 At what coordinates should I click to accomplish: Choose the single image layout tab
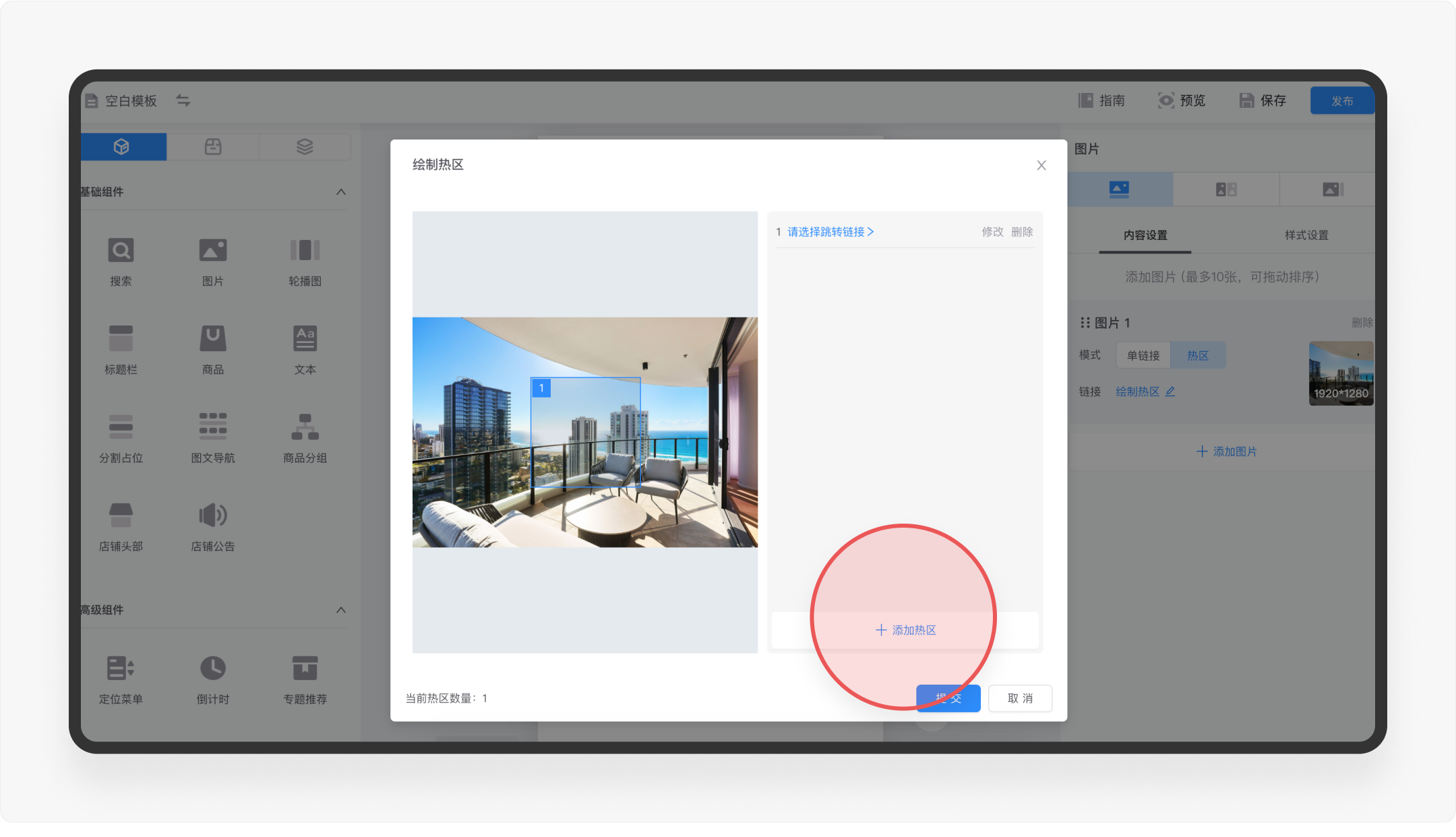point(1119,189)
